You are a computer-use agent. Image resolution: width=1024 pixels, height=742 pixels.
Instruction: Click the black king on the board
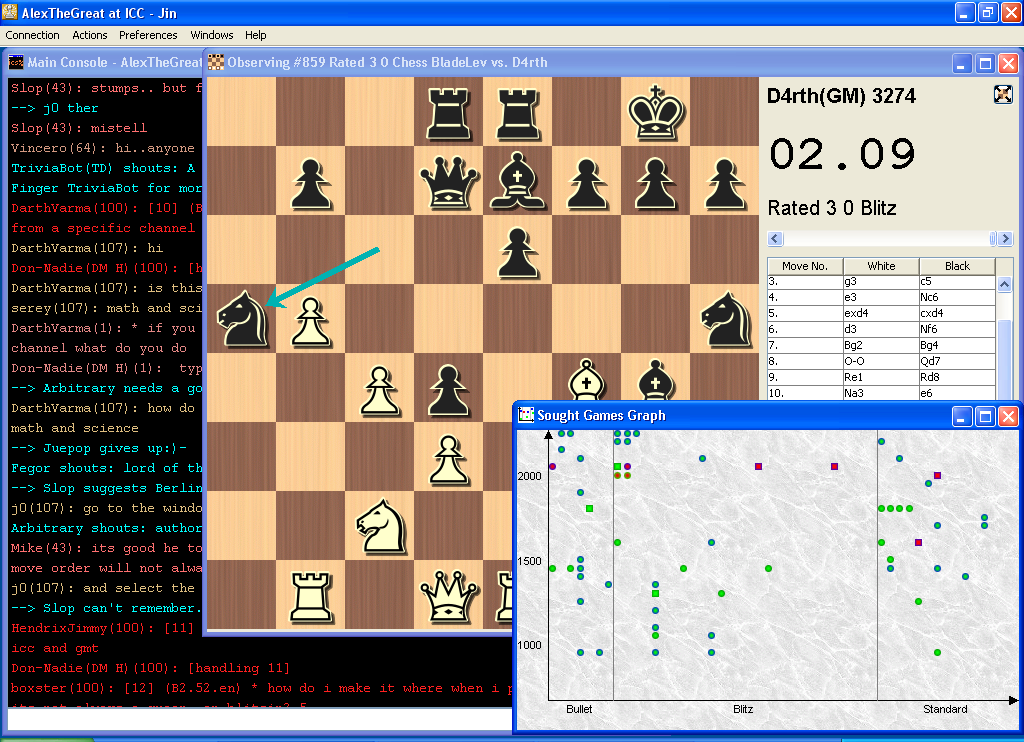(x=655, y=110)
